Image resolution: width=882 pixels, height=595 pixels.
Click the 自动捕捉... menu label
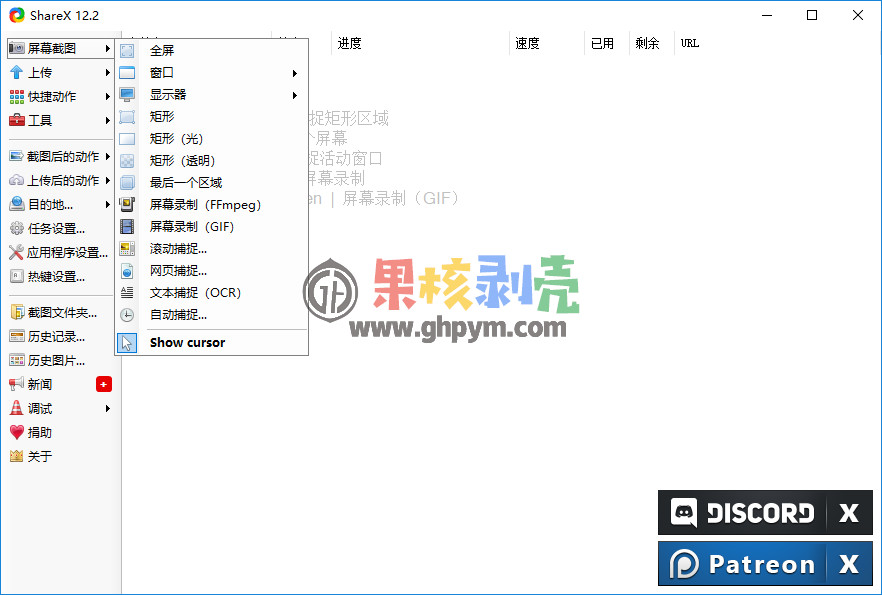[x=178, y=315]
